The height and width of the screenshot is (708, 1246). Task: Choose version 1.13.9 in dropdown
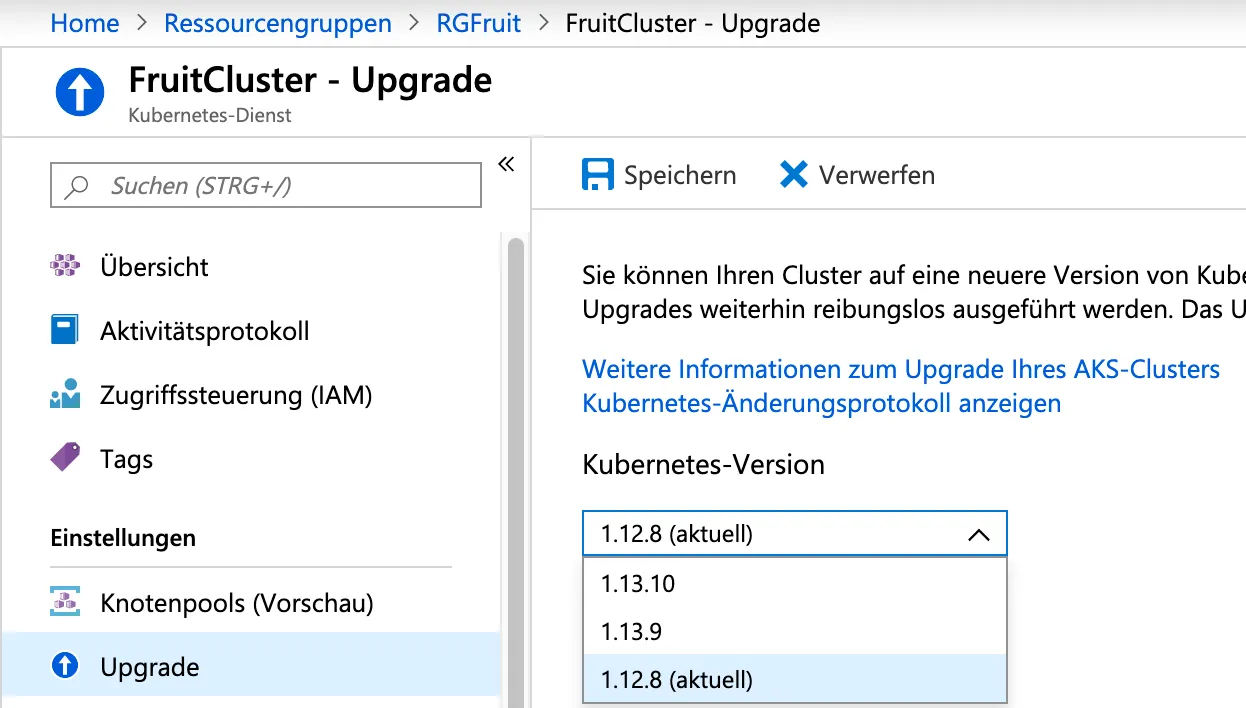click(x=632, y=632)
